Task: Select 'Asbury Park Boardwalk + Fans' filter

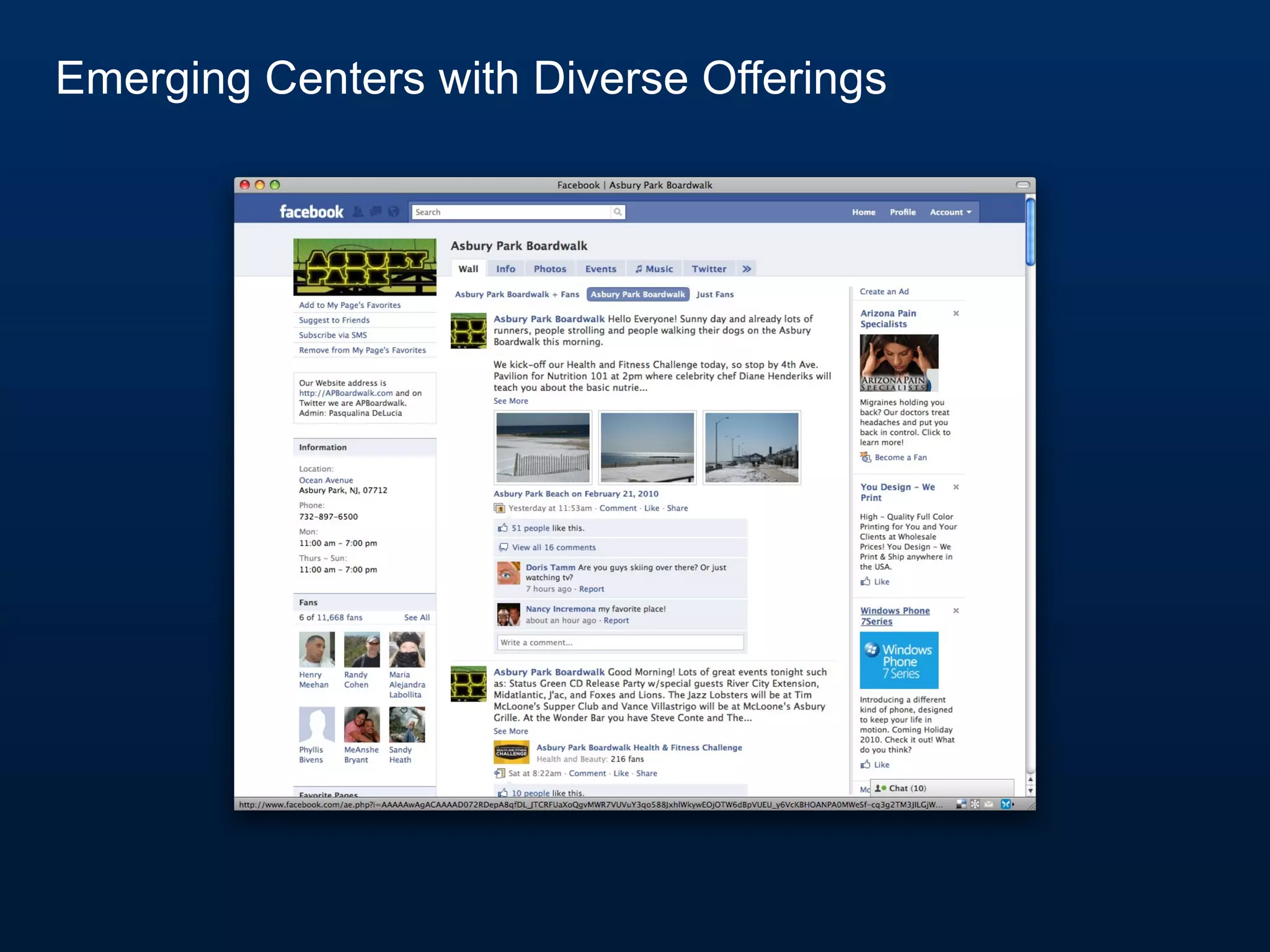Action: point(517,294)
